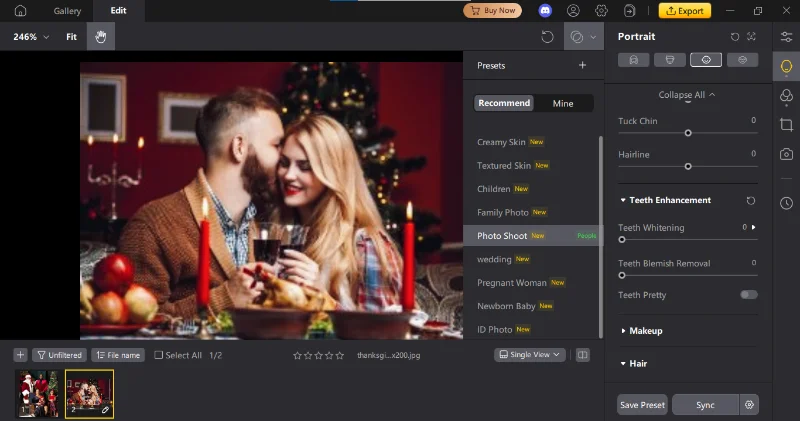Open sync settings gear icon
The height and width of the screenshot is (421, 800).
click(x=748, y=405)
